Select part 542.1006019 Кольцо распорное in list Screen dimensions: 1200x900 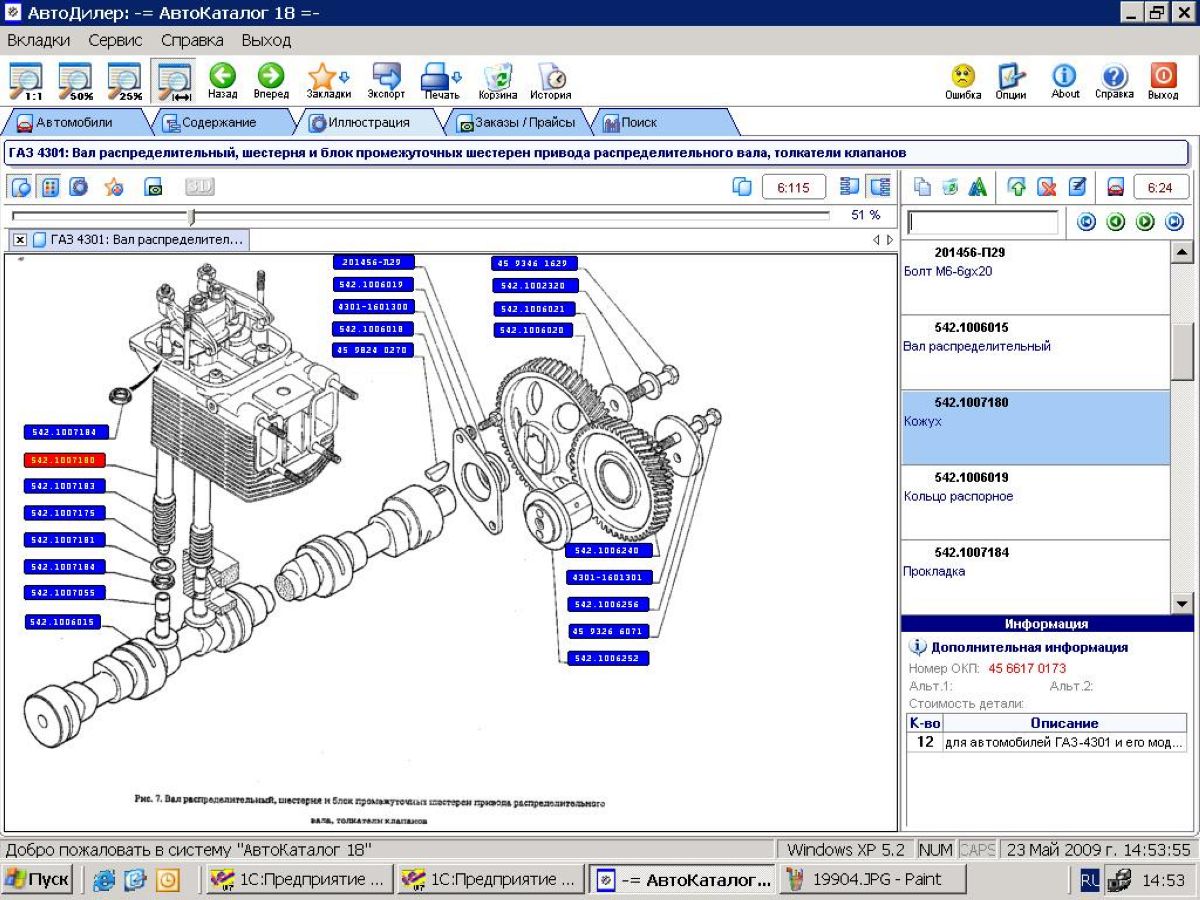click(x=1035, y=502)
